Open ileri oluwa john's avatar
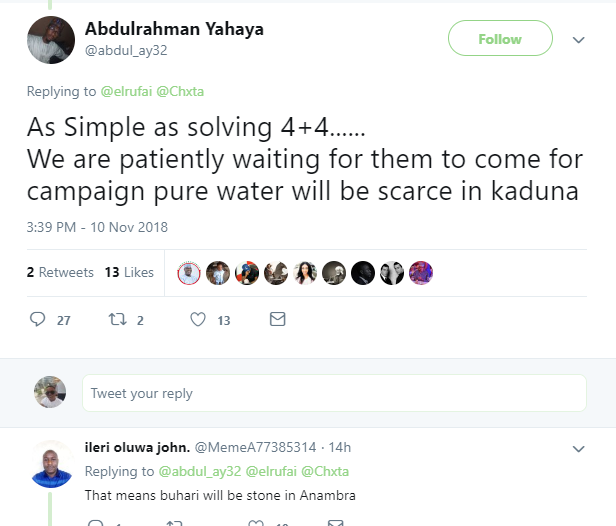The image size is (616, 526). 52,464
